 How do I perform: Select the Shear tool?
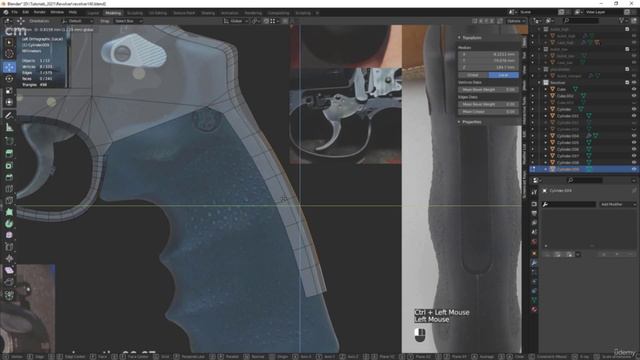pos(9,270)
